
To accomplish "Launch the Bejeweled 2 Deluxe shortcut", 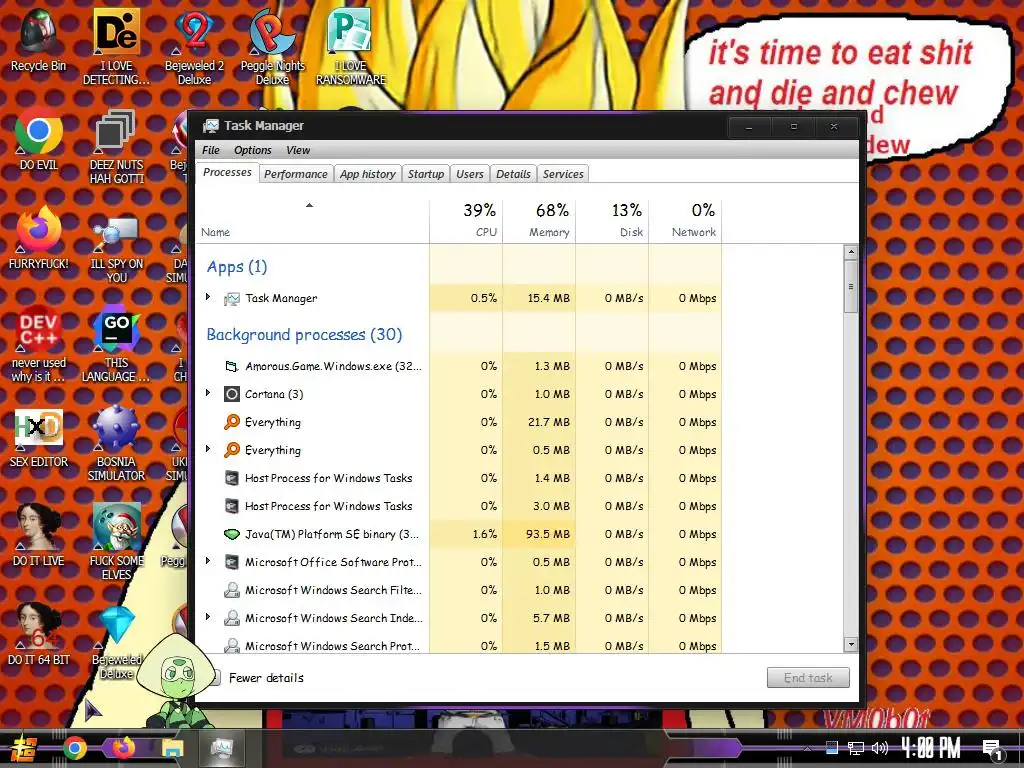I will click(x=195, y=47).
